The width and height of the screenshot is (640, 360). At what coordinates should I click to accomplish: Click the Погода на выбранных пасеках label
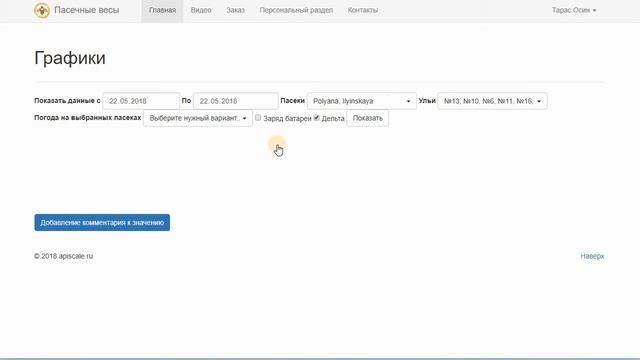(x=88, y=118)
